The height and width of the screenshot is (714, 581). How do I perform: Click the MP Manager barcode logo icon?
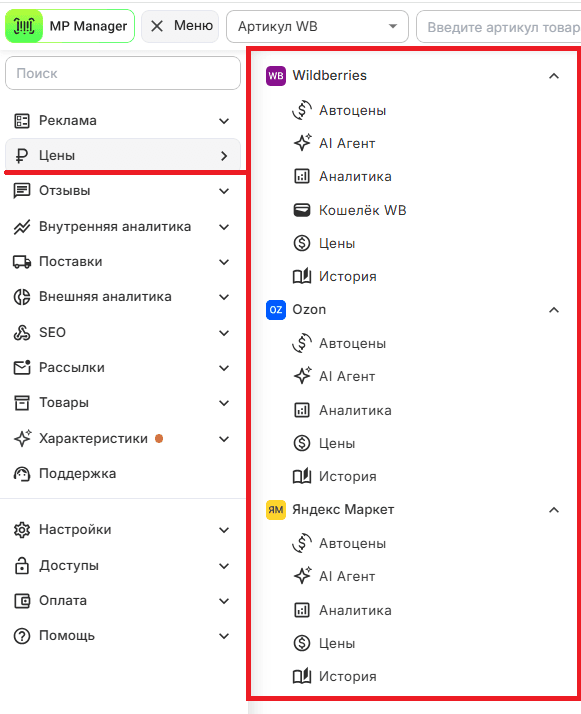point(24,26)
